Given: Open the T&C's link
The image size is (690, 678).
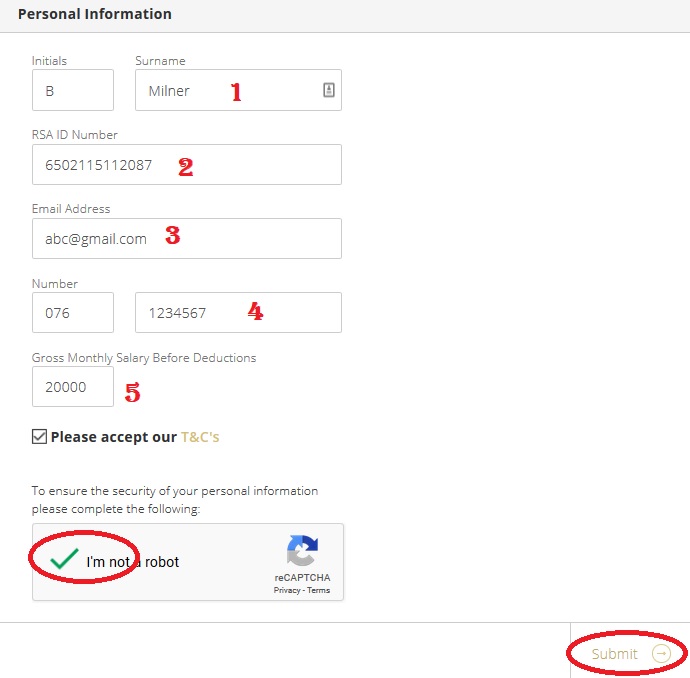Looking at the screenshot, I should tap(200, 437).
